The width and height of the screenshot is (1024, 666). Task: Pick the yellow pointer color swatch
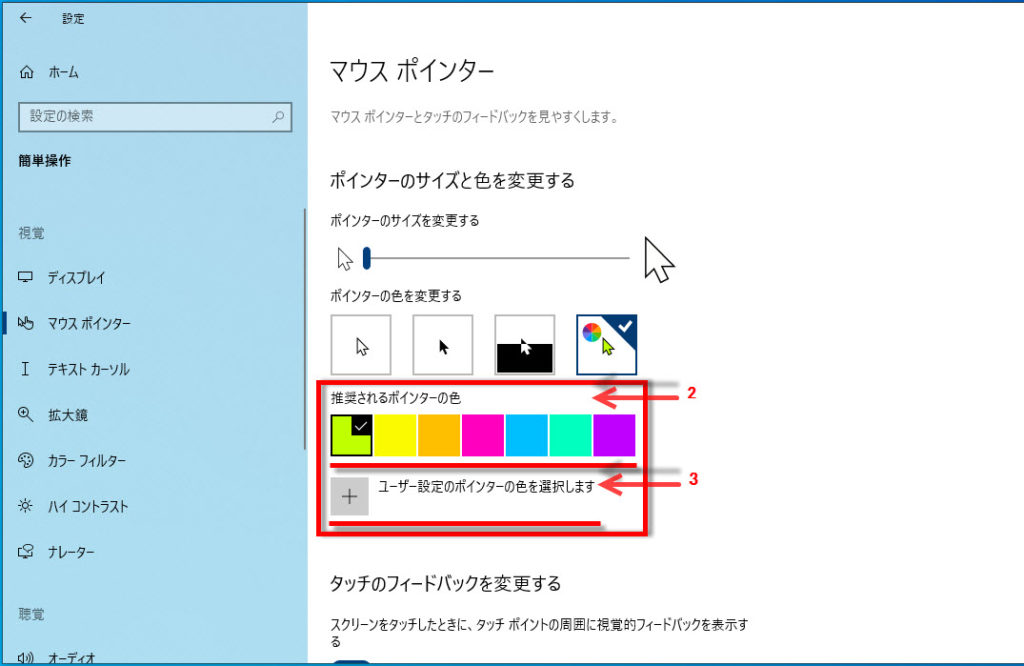[x=395, y=436]
